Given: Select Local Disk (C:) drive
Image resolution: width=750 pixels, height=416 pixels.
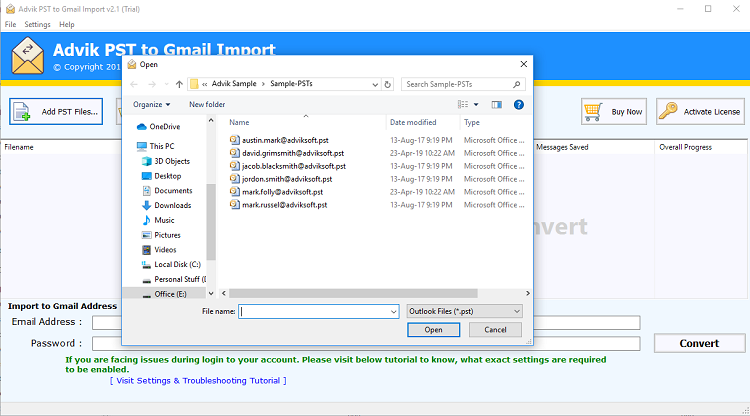Looking at the screenshot, I should point(171,264).
